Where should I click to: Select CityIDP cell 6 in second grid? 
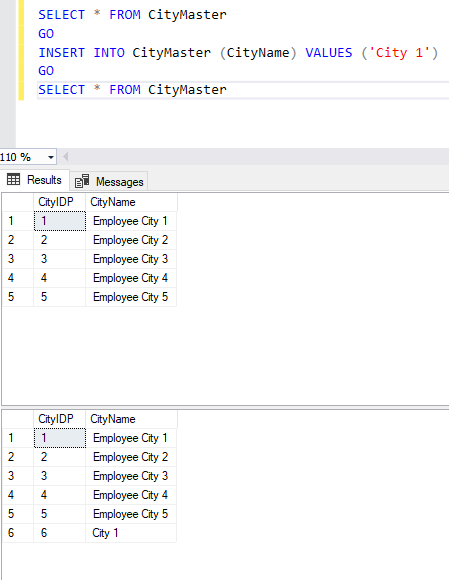pyautogui.click(x=60, y=533)
